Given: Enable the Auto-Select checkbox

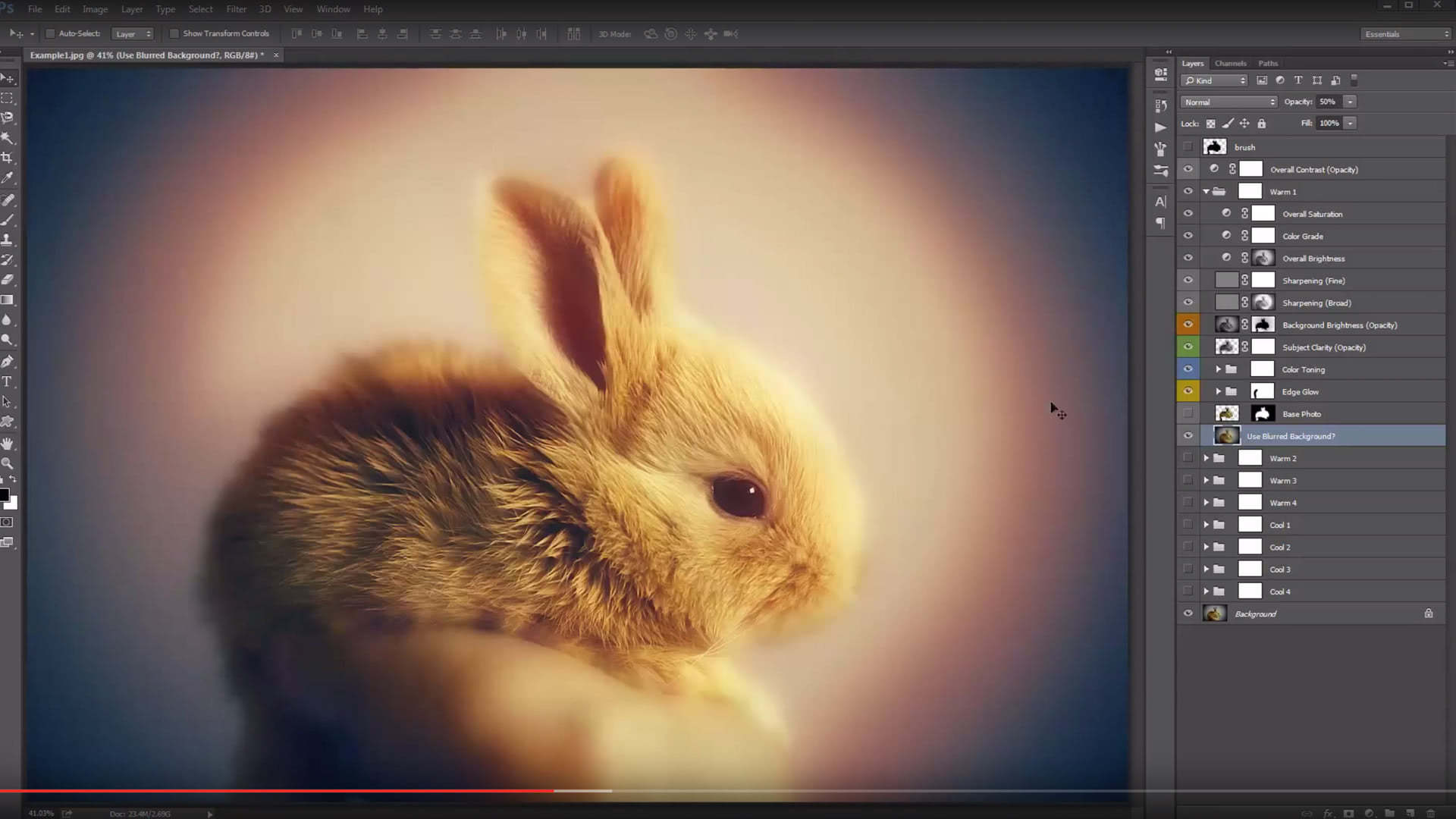Looking at the screenshot, I should tap(50, 33).
